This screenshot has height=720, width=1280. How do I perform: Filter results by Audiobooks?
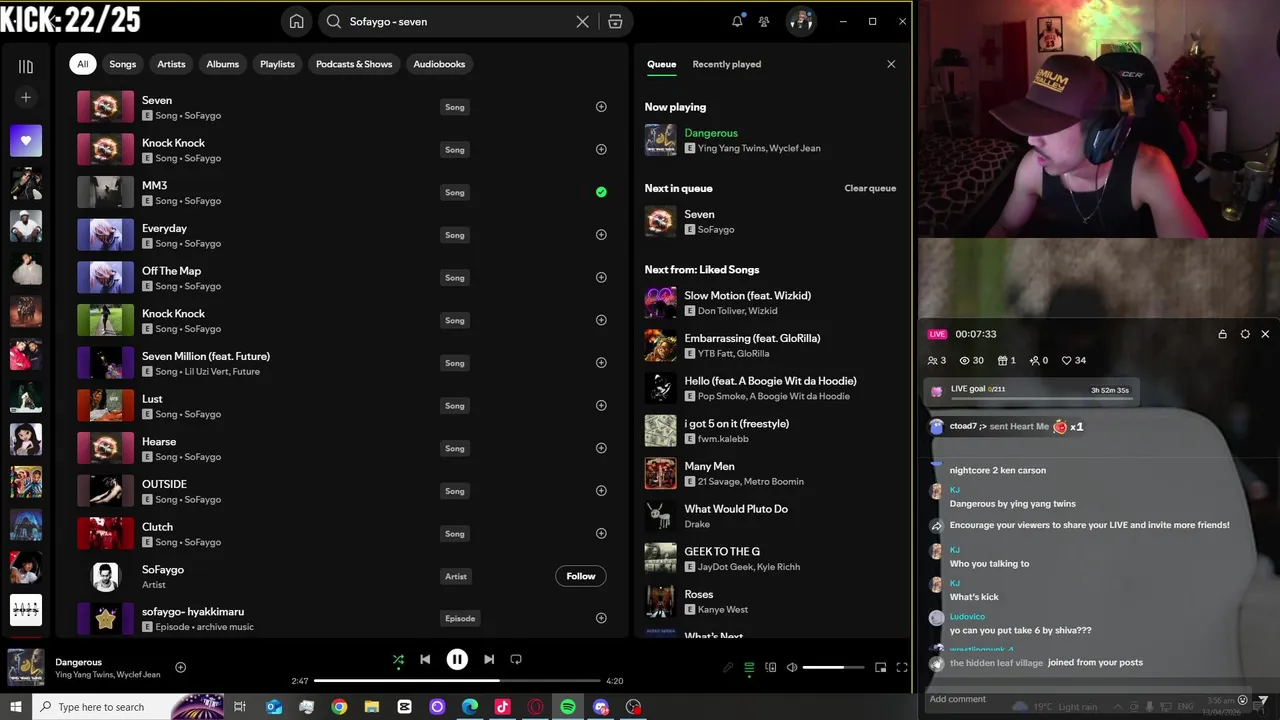(439, 64)
